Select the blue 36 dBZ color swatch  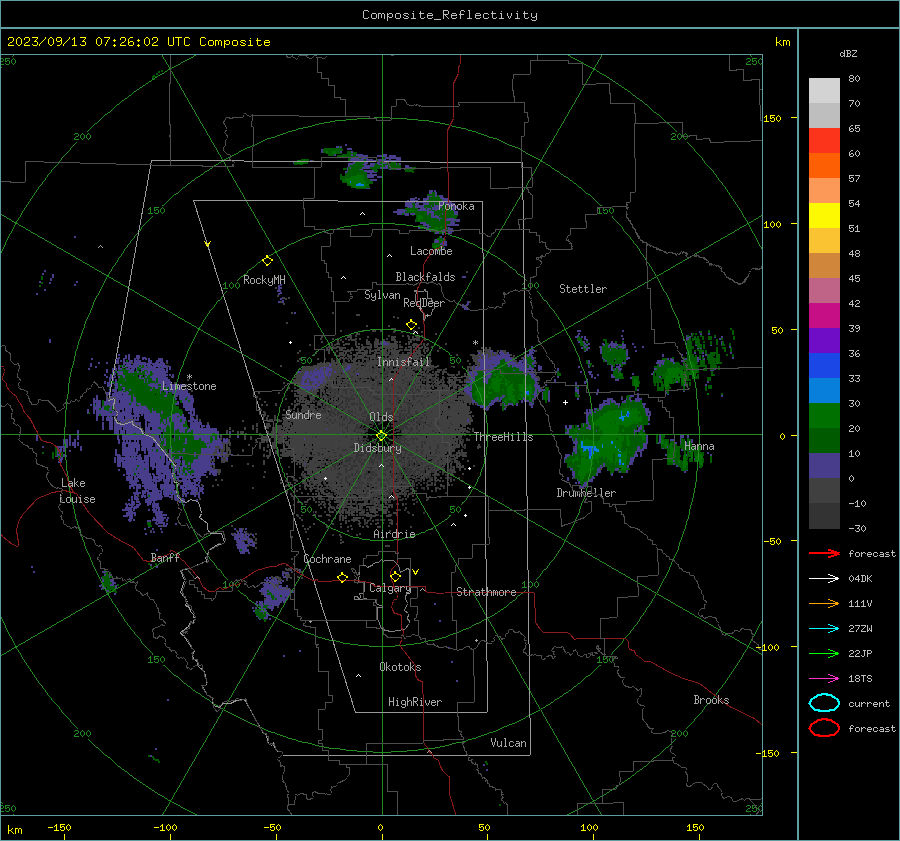click(824, 365)
